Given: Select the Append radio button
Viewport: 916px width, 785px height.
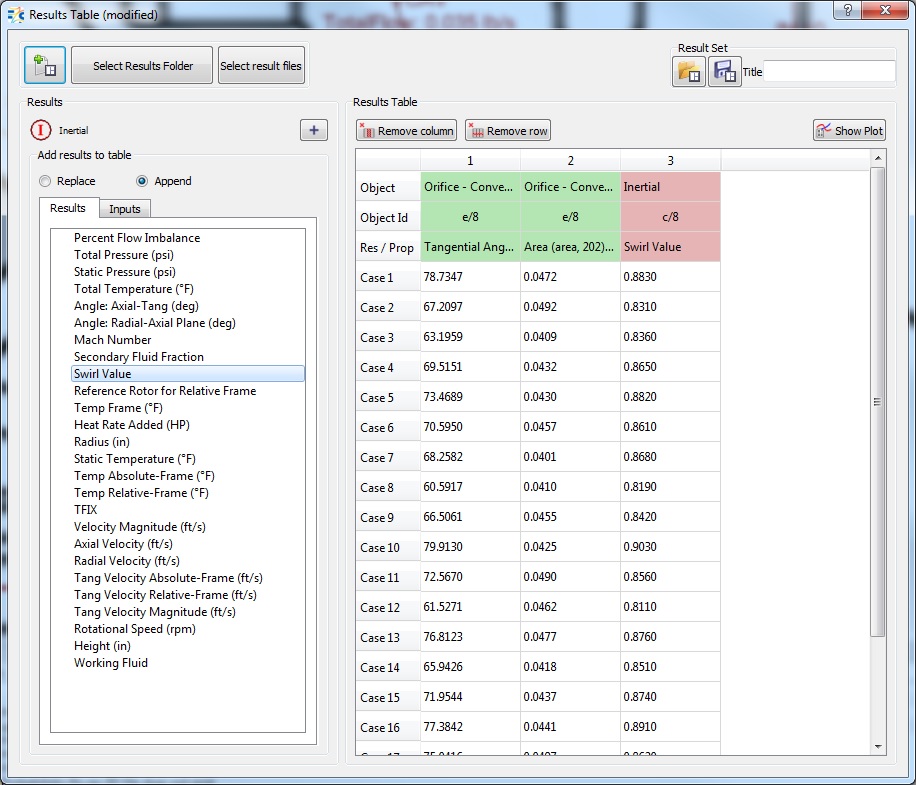Looking at the screenshot, I should point(142,181).
